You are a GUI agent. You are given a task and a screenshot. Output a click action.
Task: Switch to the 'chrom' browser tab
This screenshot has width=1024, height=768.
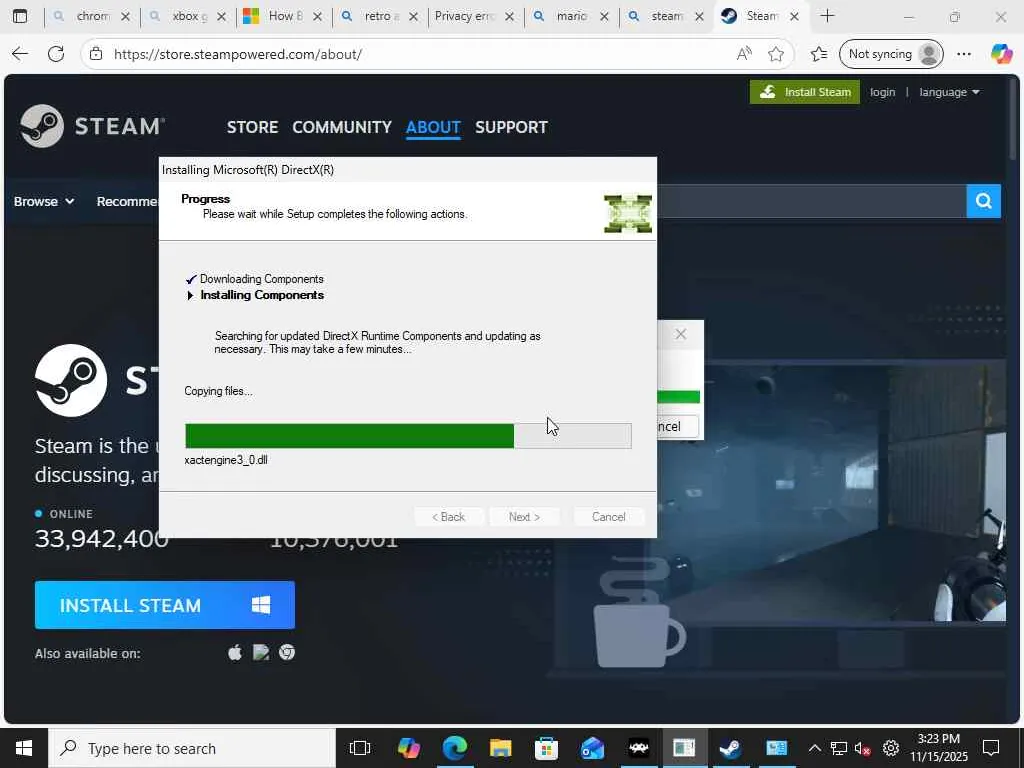tap(92, 16)
